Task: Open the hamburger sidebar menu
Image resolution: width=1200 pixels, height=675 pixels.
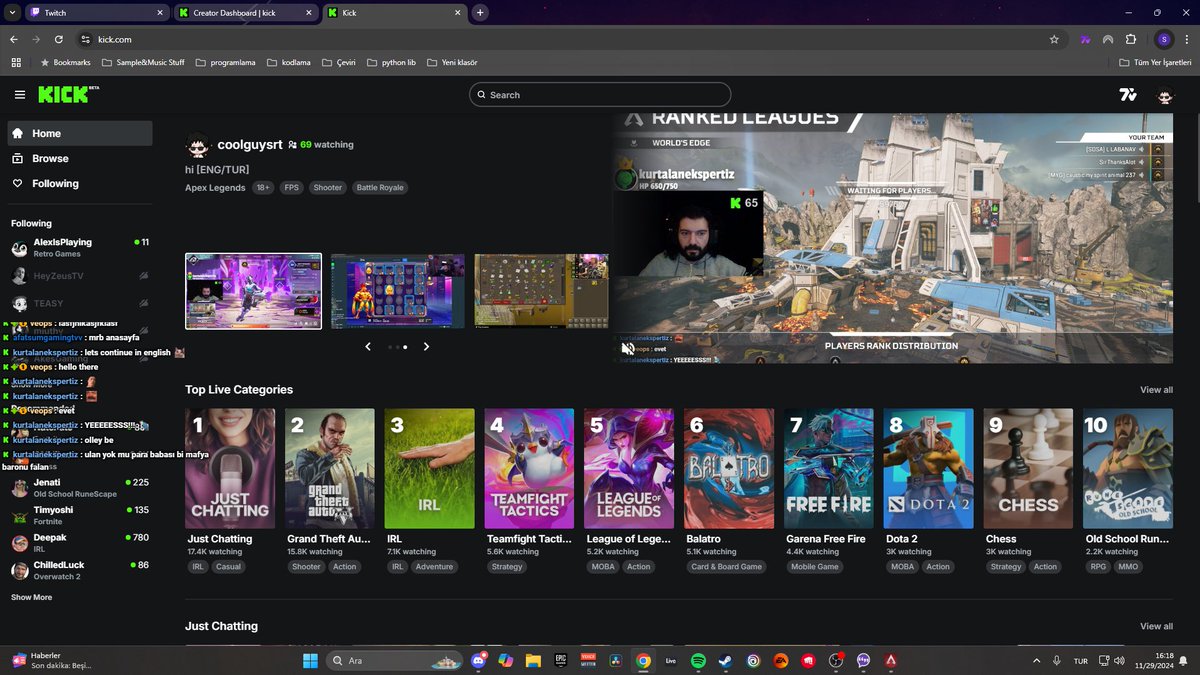Action: [x=20, y=95]
